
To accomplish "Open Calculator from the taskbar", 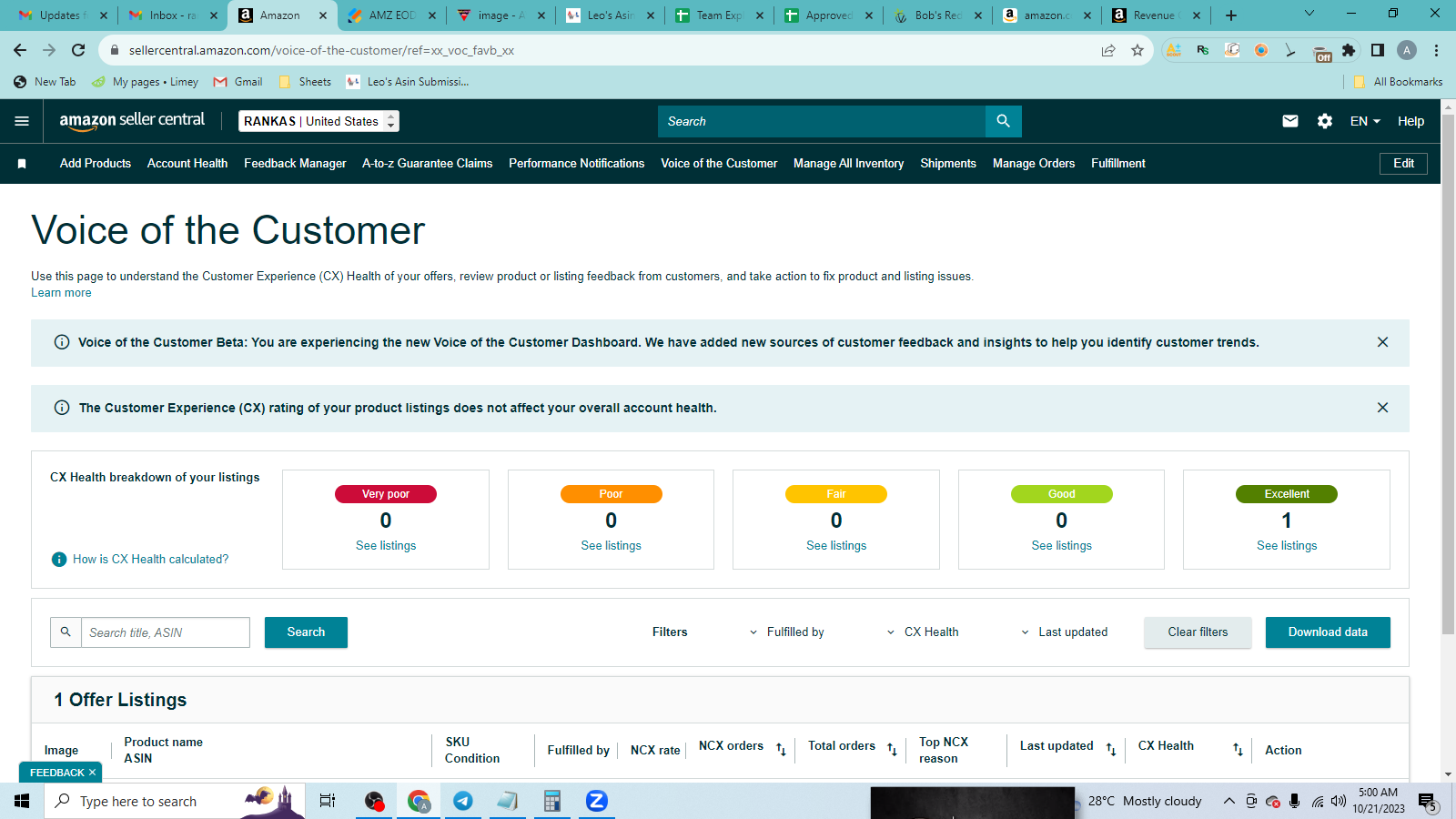I will 551,801.
